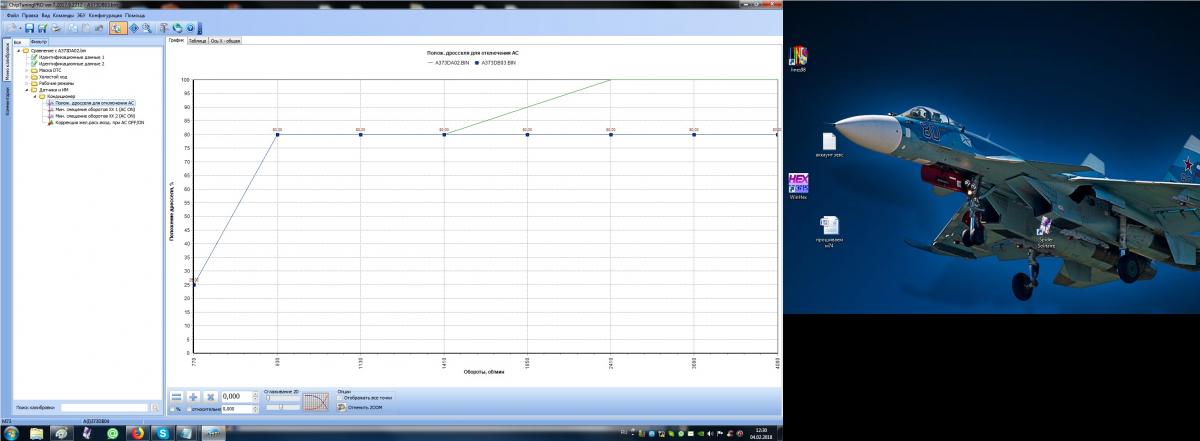Image resolution: width=1200 pixels, height=441 pixels.
Task: Open the прошиваем м74 desktop document
Action: 829,231
